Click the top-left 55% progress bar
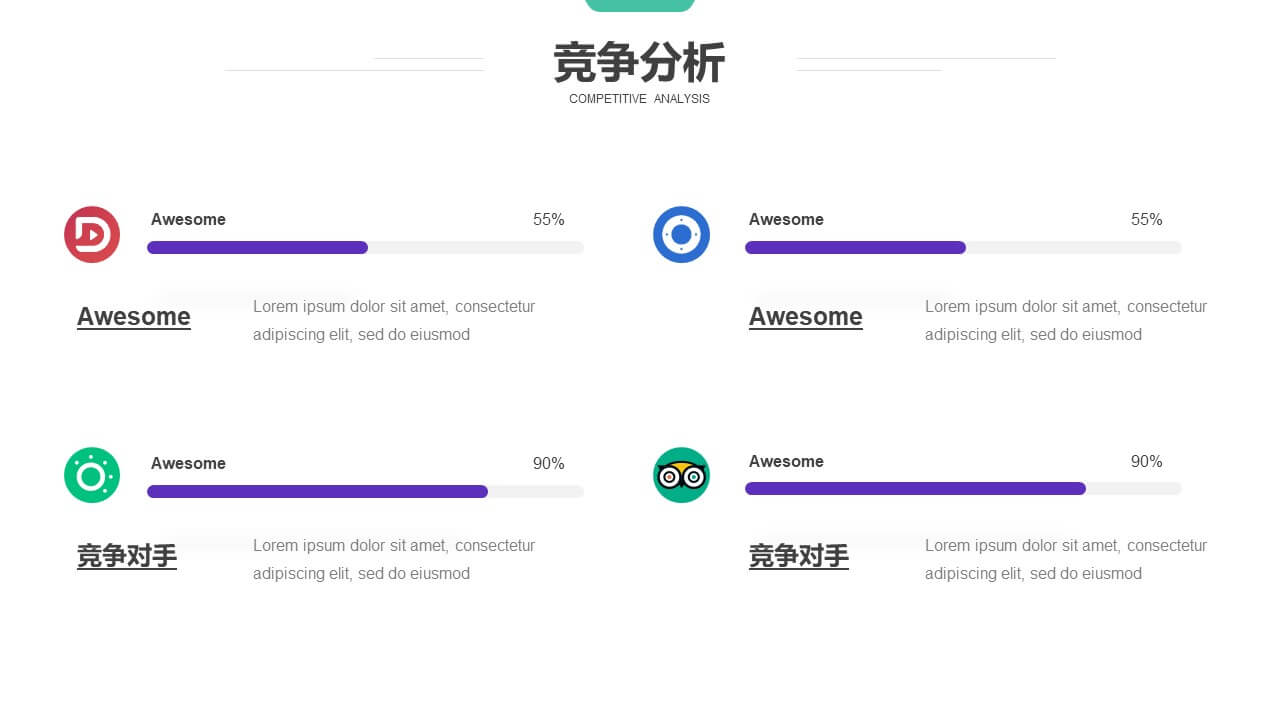The height and width of the screenshot is (720, 1280). click(365, 247)
